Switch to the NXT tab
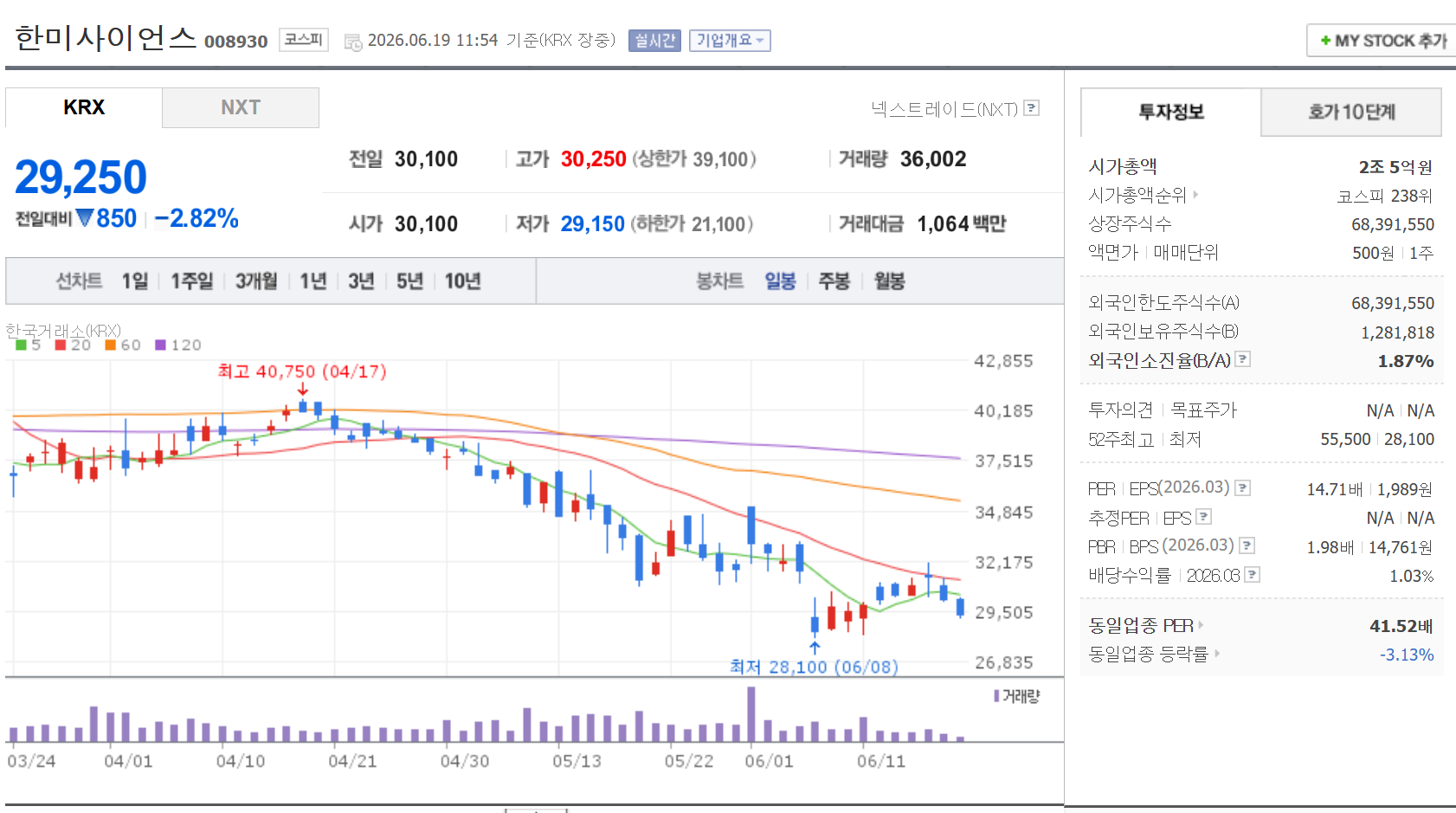The image size is (1456, 813). pos(241,107)
